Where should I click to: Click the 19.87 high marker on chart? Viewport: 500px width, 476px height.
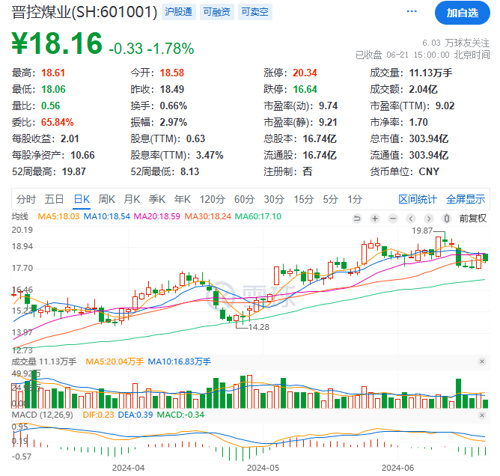tap(422, 231)
